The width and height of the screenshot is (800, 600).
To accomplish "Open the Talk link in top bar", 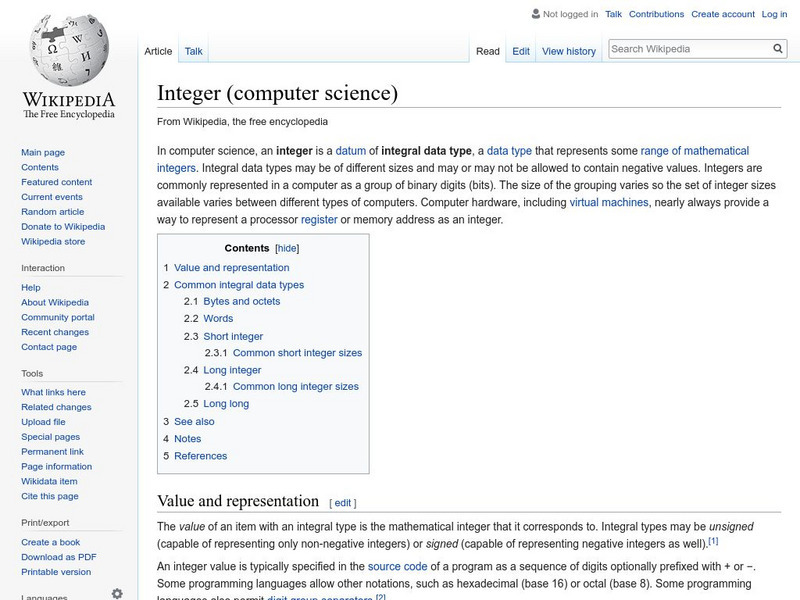I will point(613,14).
